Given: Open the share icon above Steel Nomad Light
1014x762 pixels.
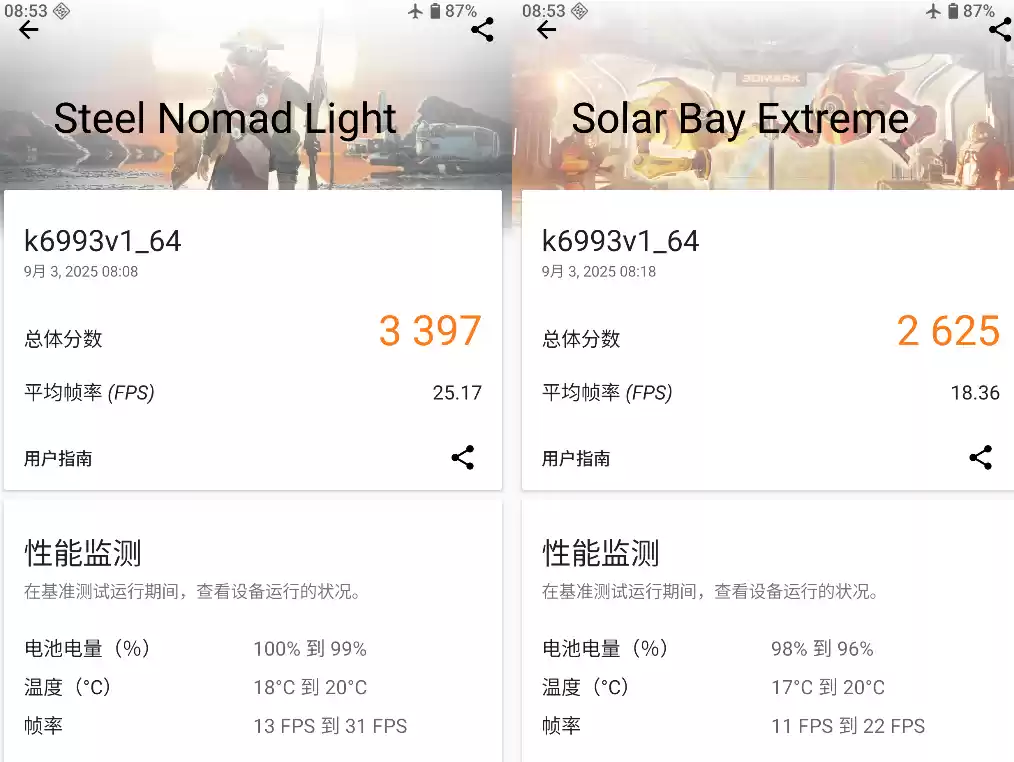Looking at the screenshot, I should 482,30.
